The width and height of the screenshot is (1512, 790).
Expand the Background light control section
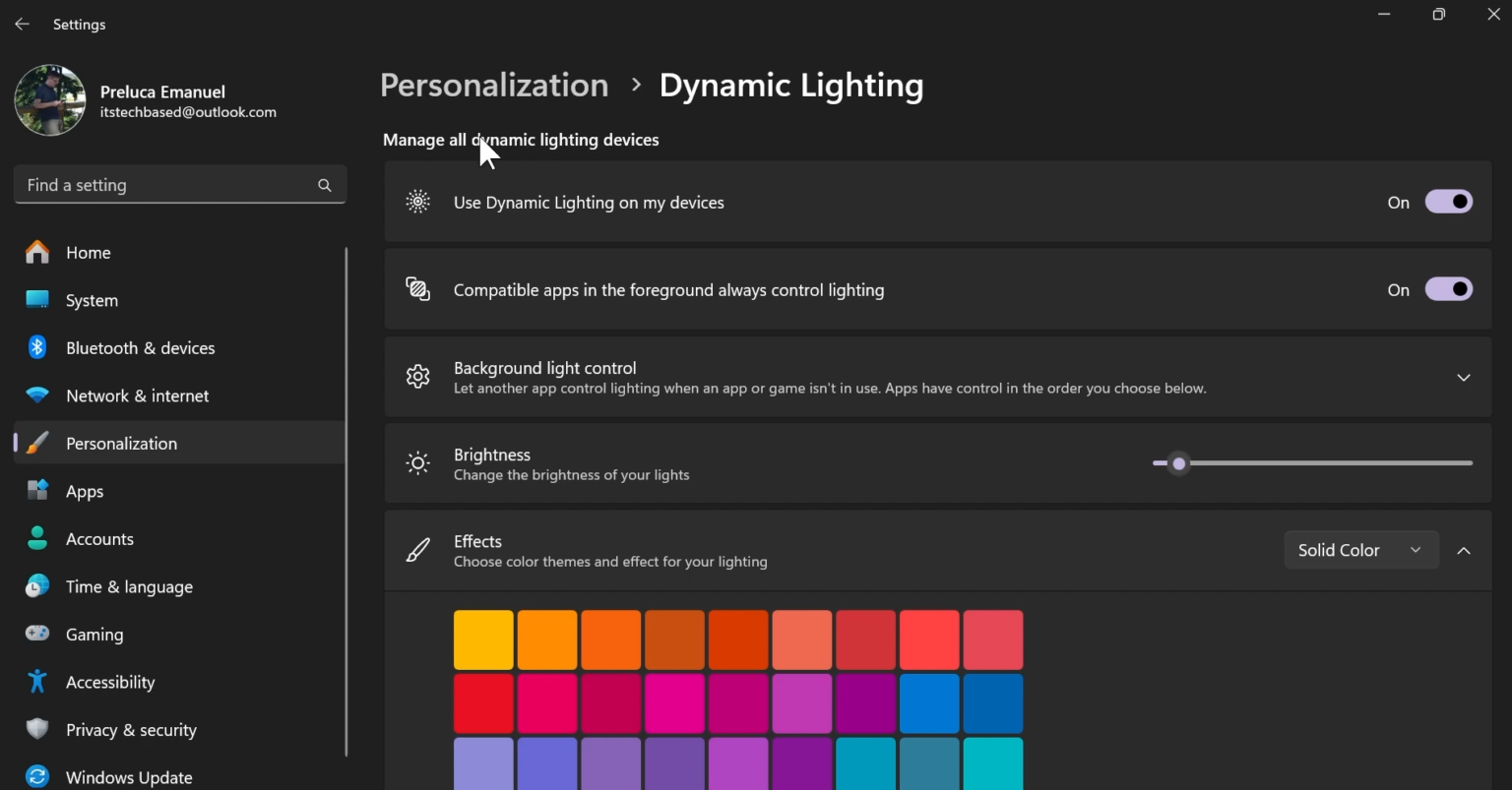(1463, 377)
